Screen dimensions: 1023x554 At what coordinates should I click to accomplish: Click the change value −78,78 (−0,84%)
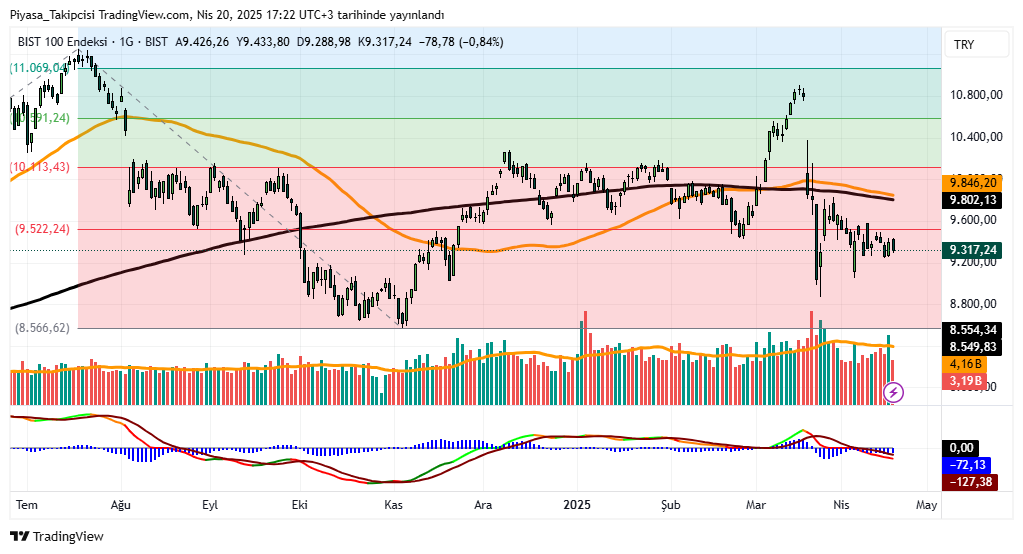(x=461, y=42)
